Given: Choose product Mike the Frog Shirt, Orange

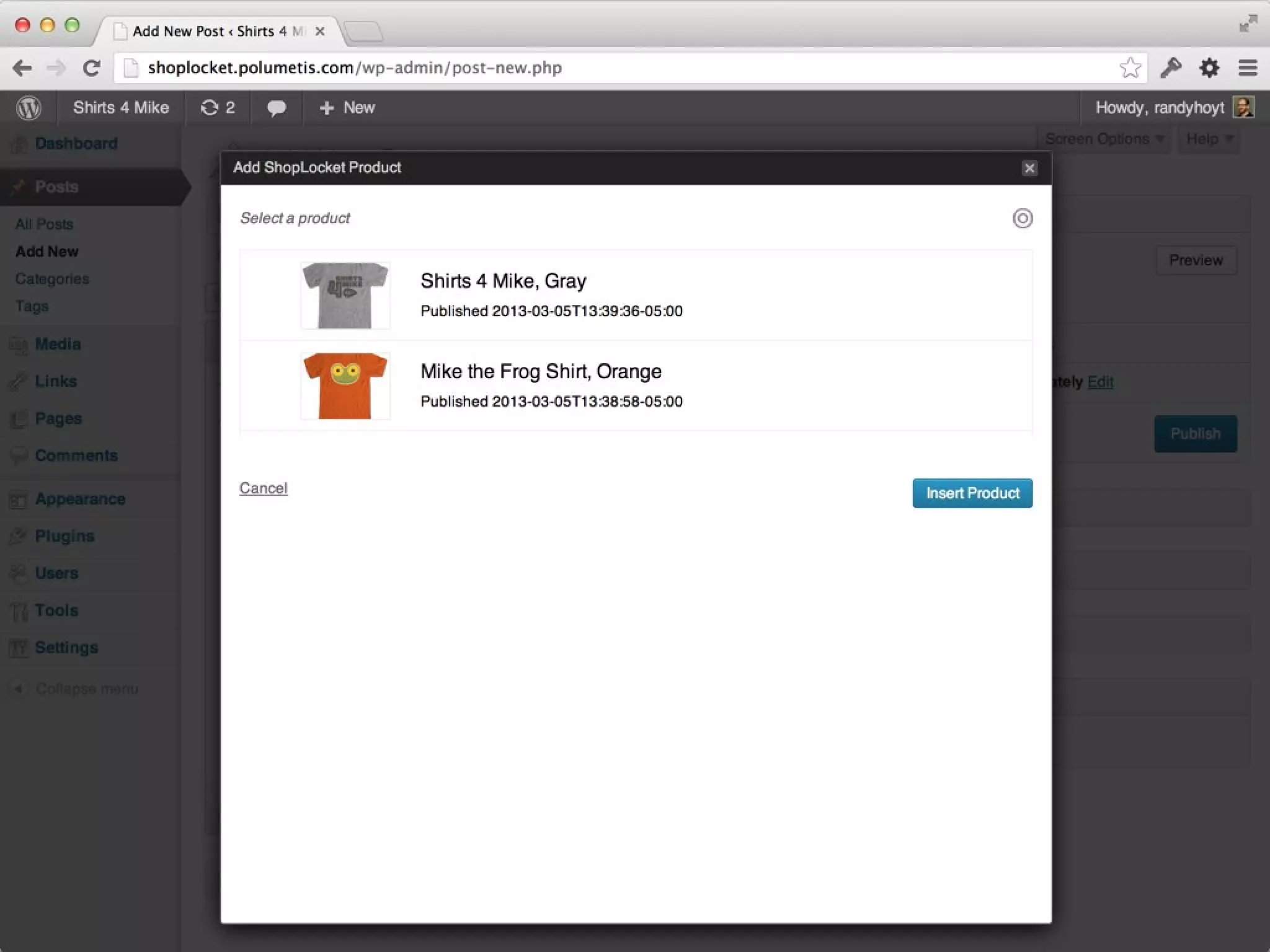Looking at the screenshot, I should coord(541,371).
